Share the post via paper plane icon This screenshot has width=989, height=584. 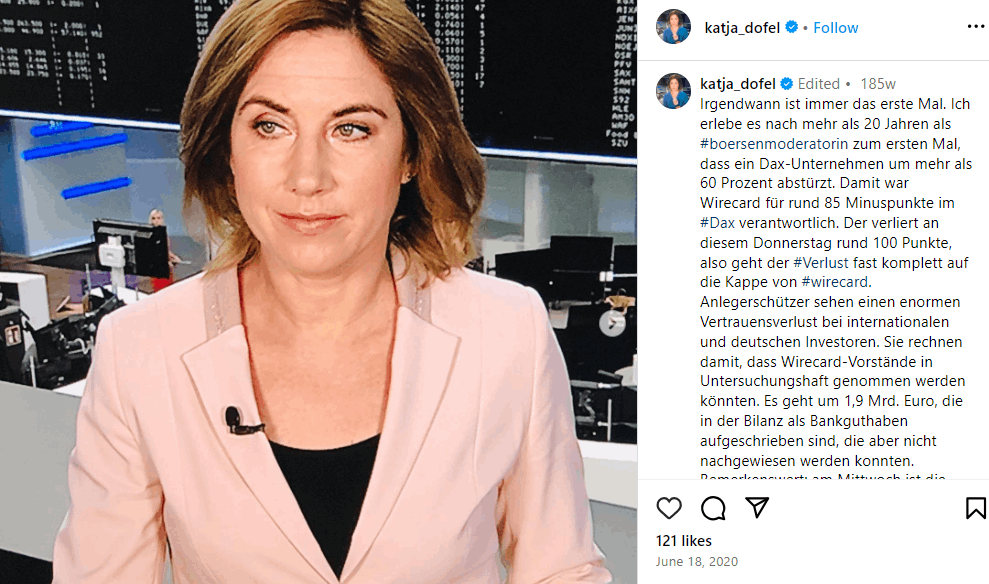757,507
